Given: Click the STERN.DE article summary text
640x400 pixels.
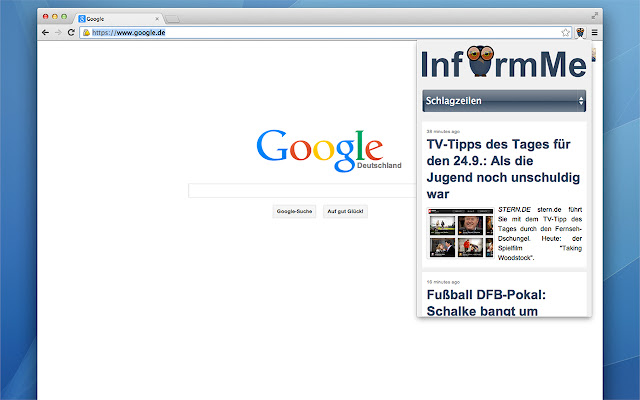Looking at the screenshot, I should [x=540, y=233].
